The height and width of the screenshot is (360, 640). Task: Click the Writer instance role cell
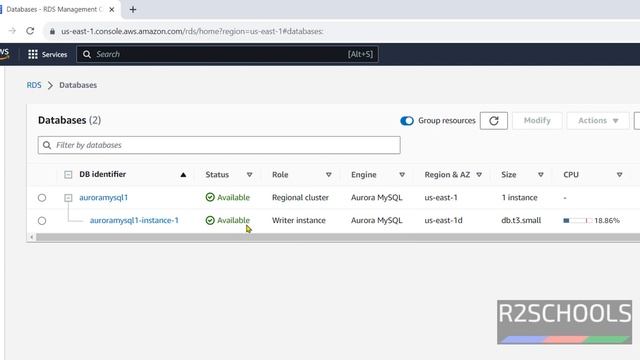(299, 220)
